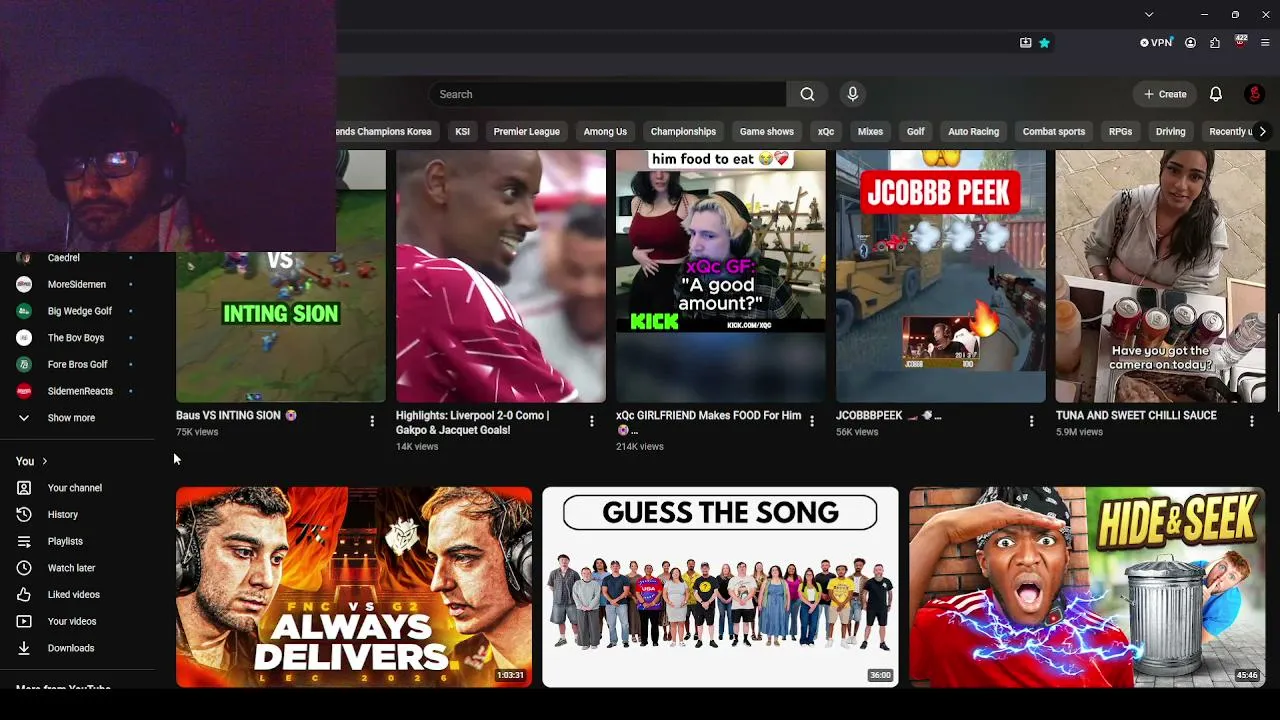Open options menu for JCOBBBPEEK video

[x=1032, y=421]
